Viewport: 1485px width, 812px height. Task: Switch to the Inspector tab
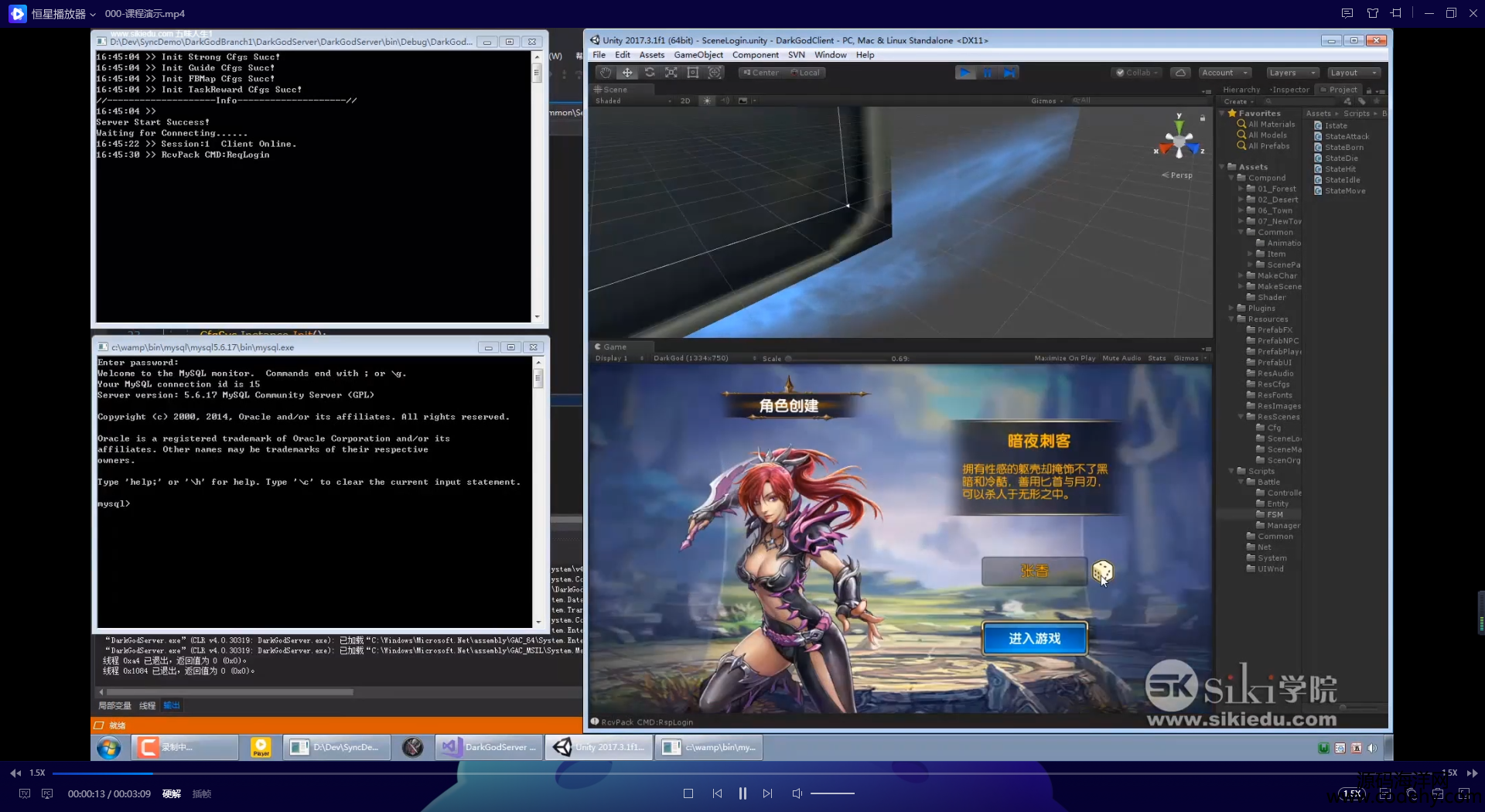click(1290, 90)
